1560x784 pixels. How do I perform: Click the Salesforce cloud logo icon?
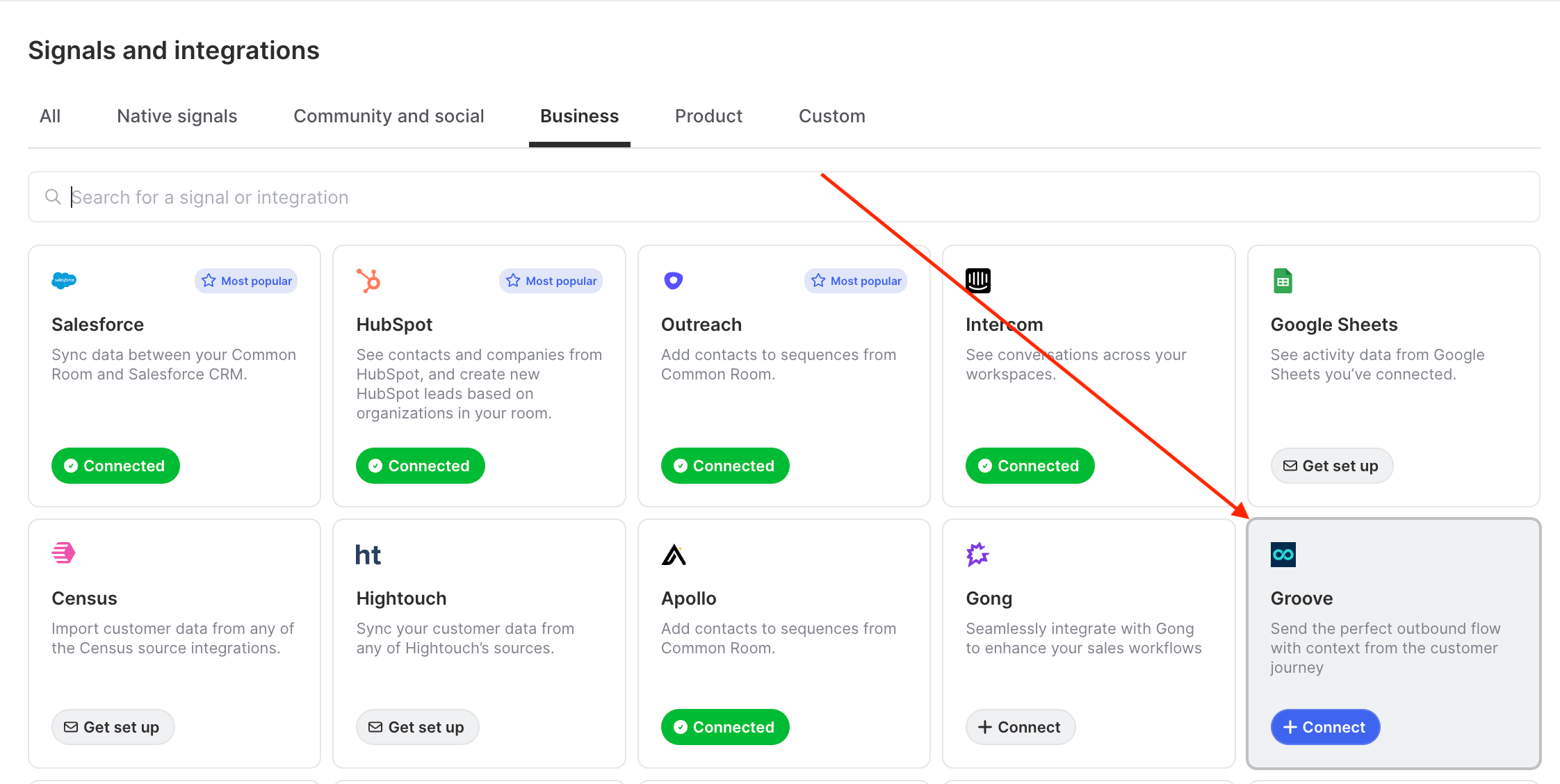click(64, 281)
